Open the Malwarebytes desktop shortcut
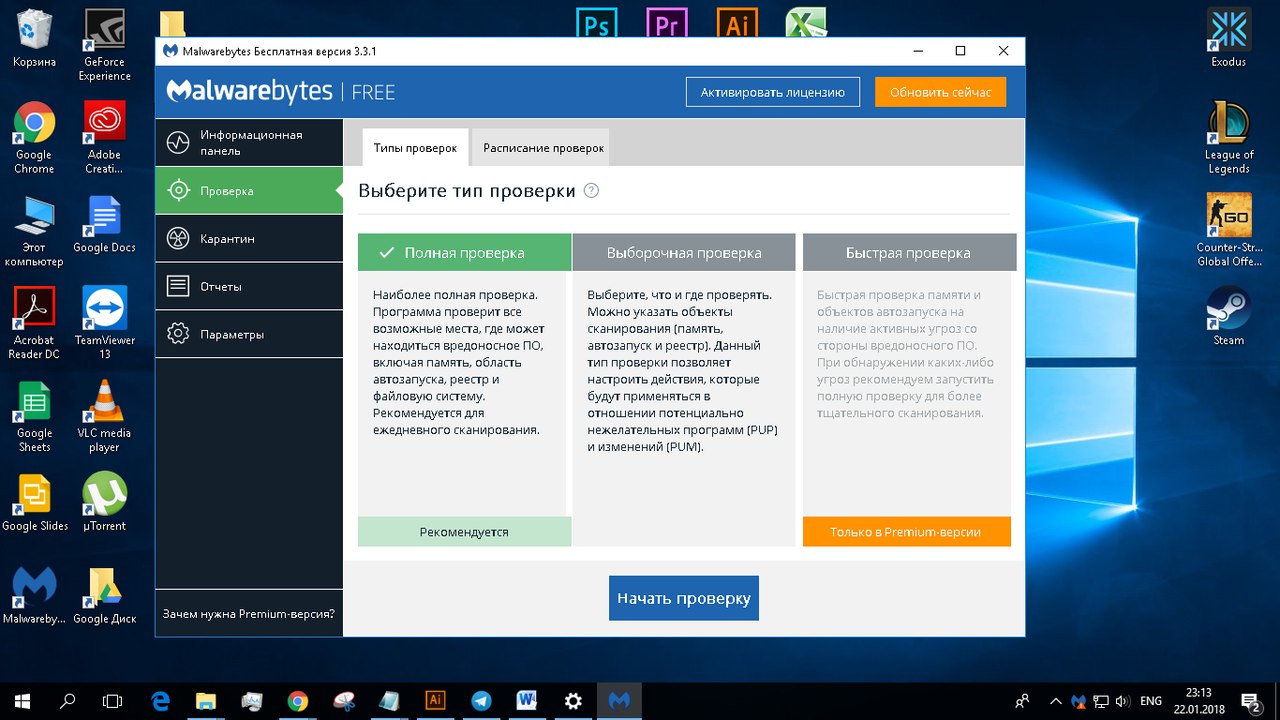The image size is (1280, 720). 34,596
